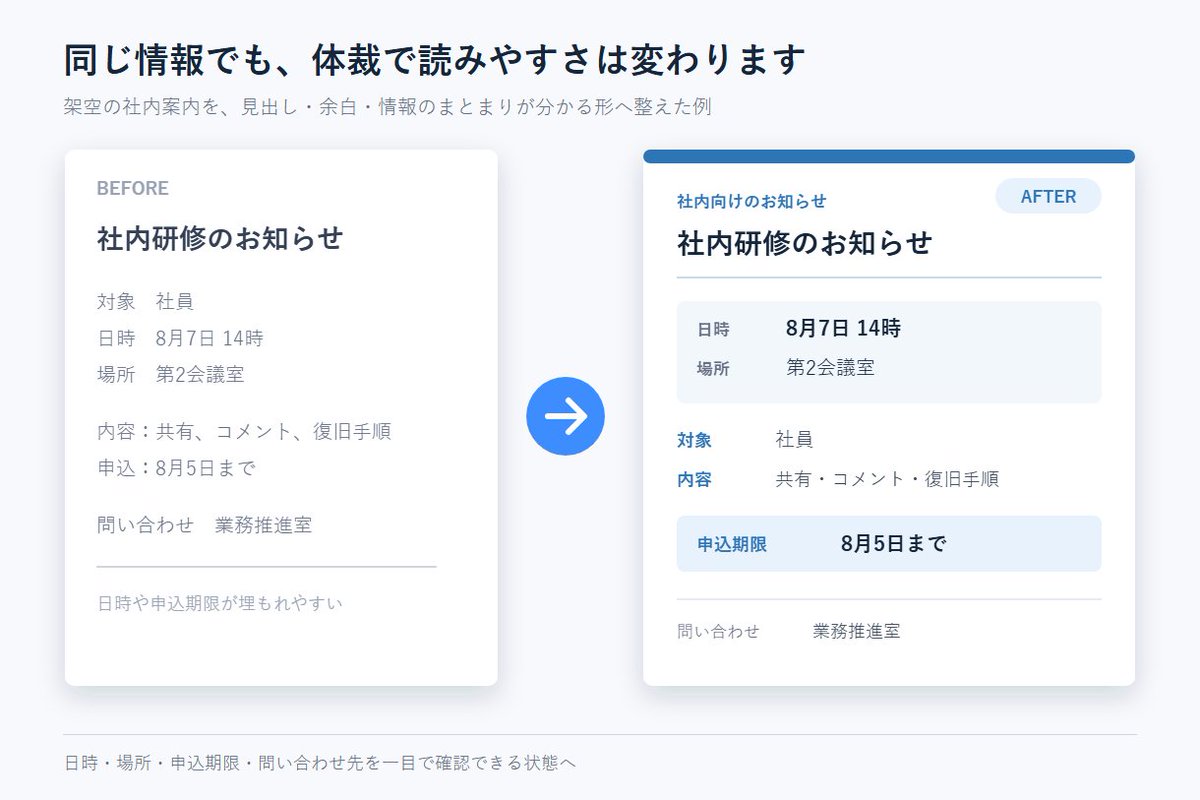
Task: Click the line 日時 8月7日 14時 in BEFORE card
Action: [x=180, y=338]
